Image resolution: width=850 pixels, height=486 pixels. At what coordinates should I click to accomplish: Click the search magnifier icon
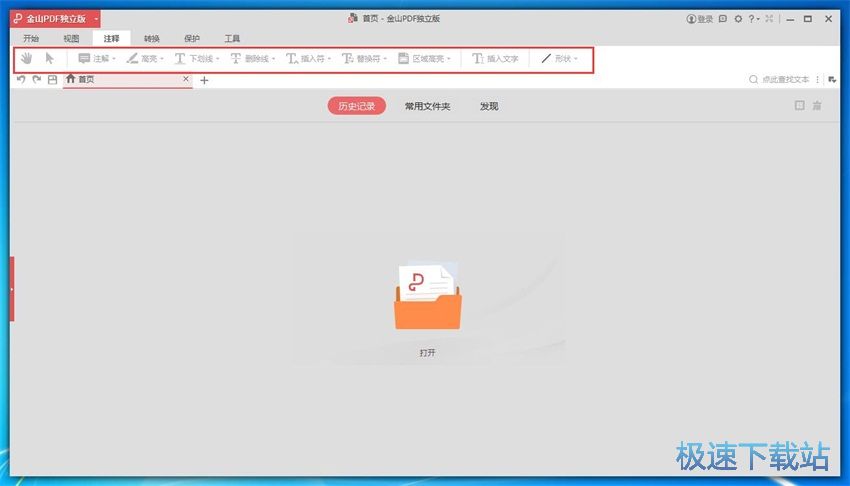coord(754,80)
